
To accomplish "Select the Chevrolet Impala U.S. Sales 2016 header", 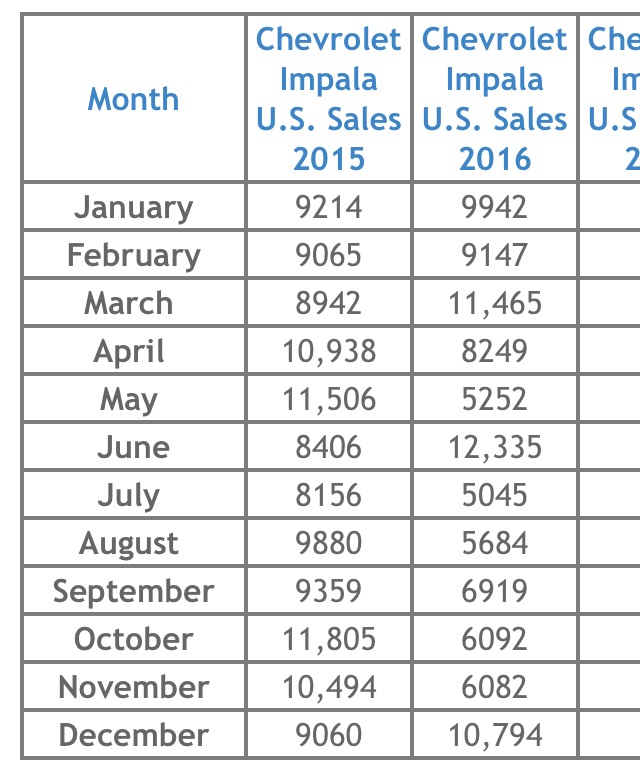I will tap(495, 98).
